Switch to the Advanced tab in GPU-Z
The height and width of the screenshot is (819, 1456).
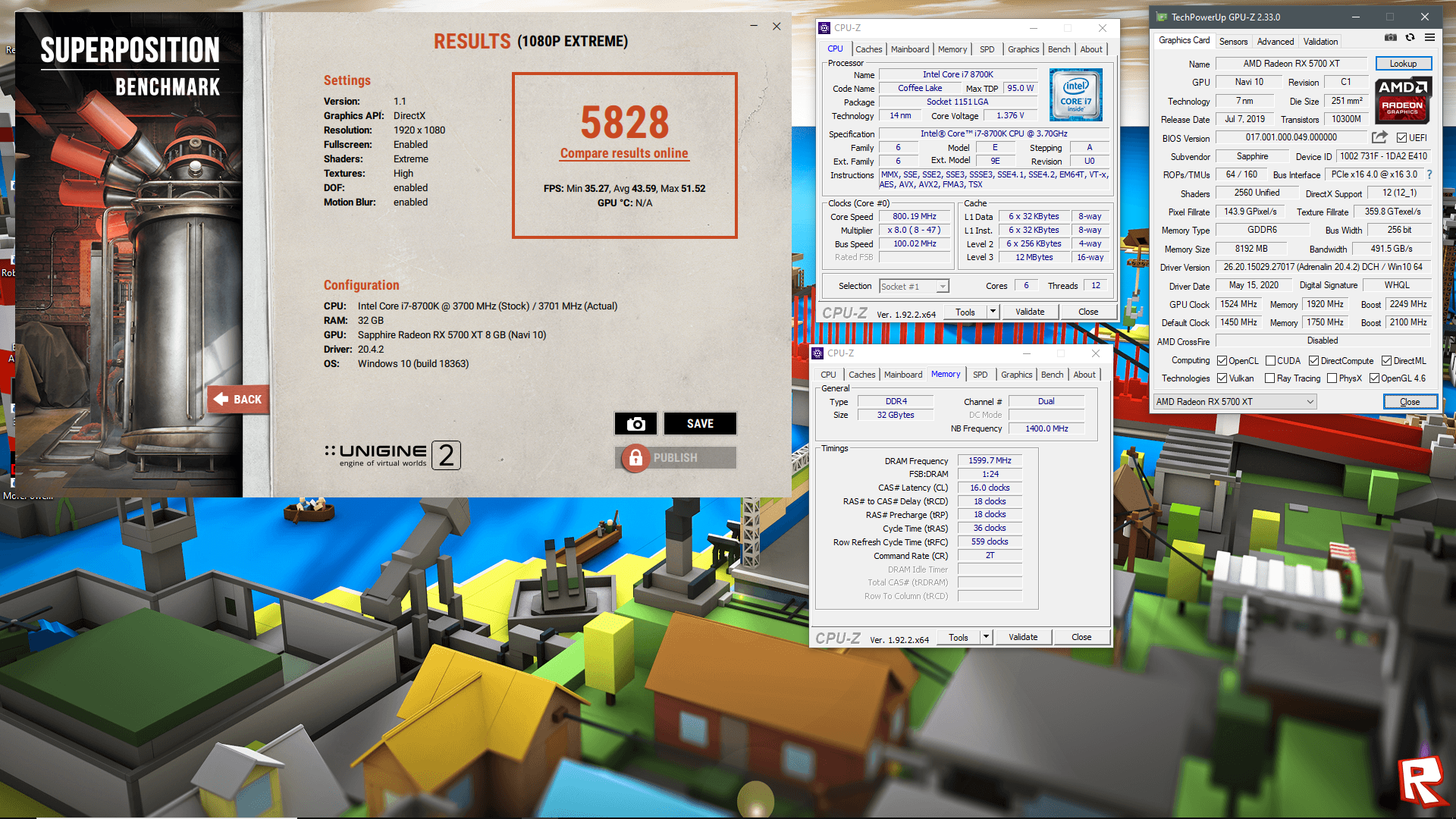click(x=1276, y=42)
